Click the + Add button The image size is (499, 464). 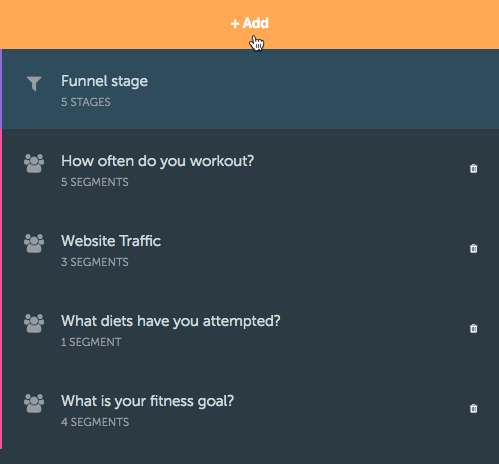[x=249, y=24]
